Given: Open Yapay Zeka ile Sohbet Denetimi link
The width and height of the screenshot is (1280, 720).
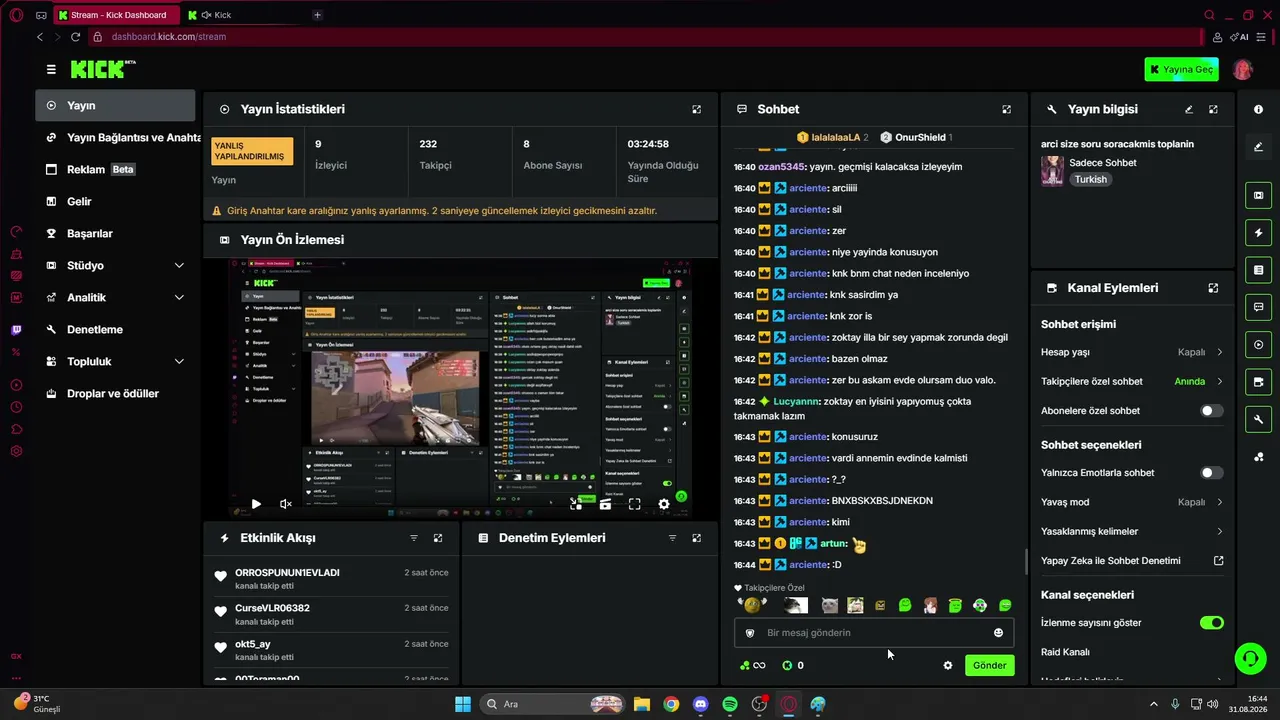Looking at the screenshot, I should tap(1132, 561).
